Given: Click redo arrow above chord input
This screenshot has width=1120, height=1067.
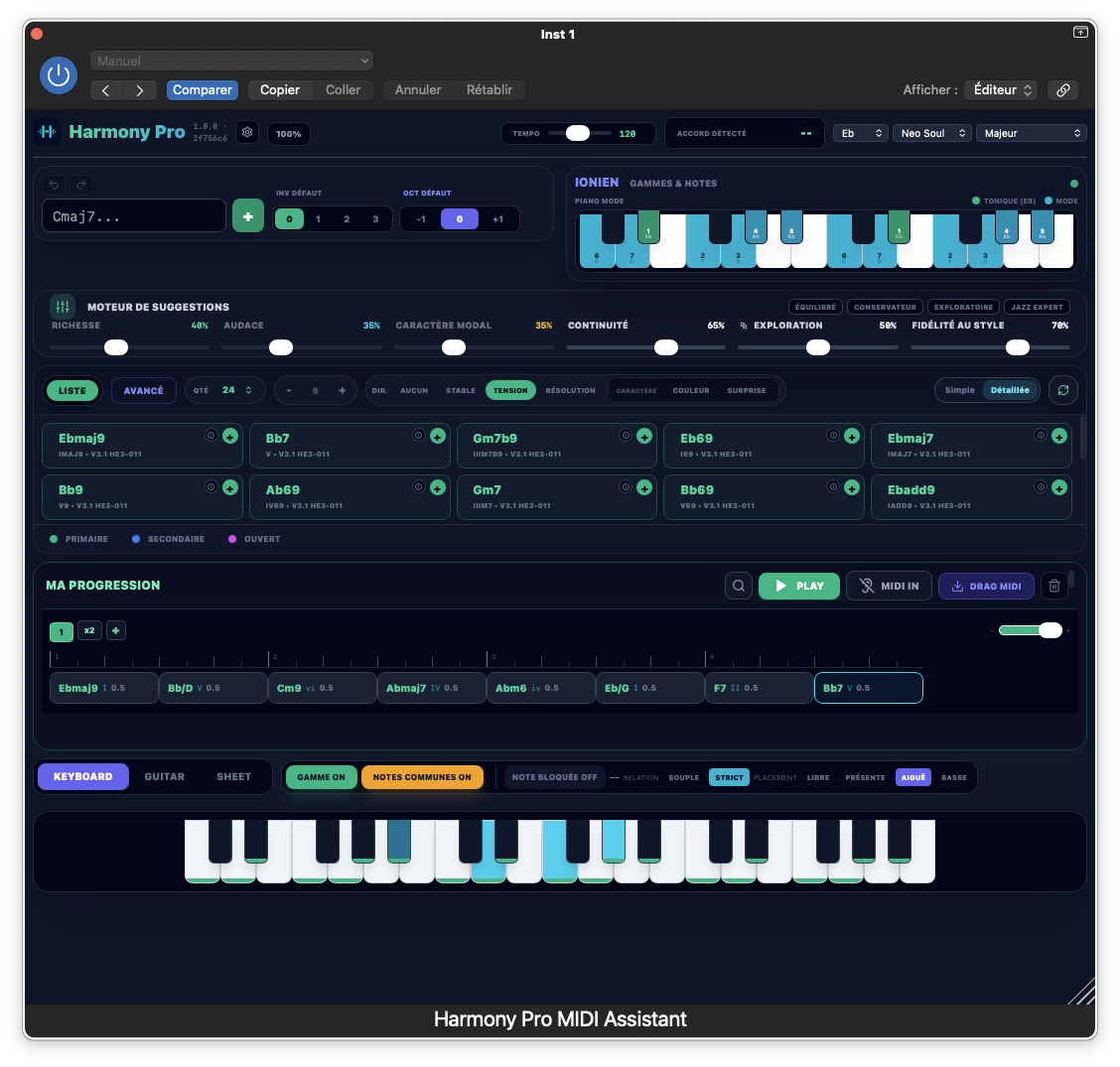Looking at the screenshot, I should point(81,185).
